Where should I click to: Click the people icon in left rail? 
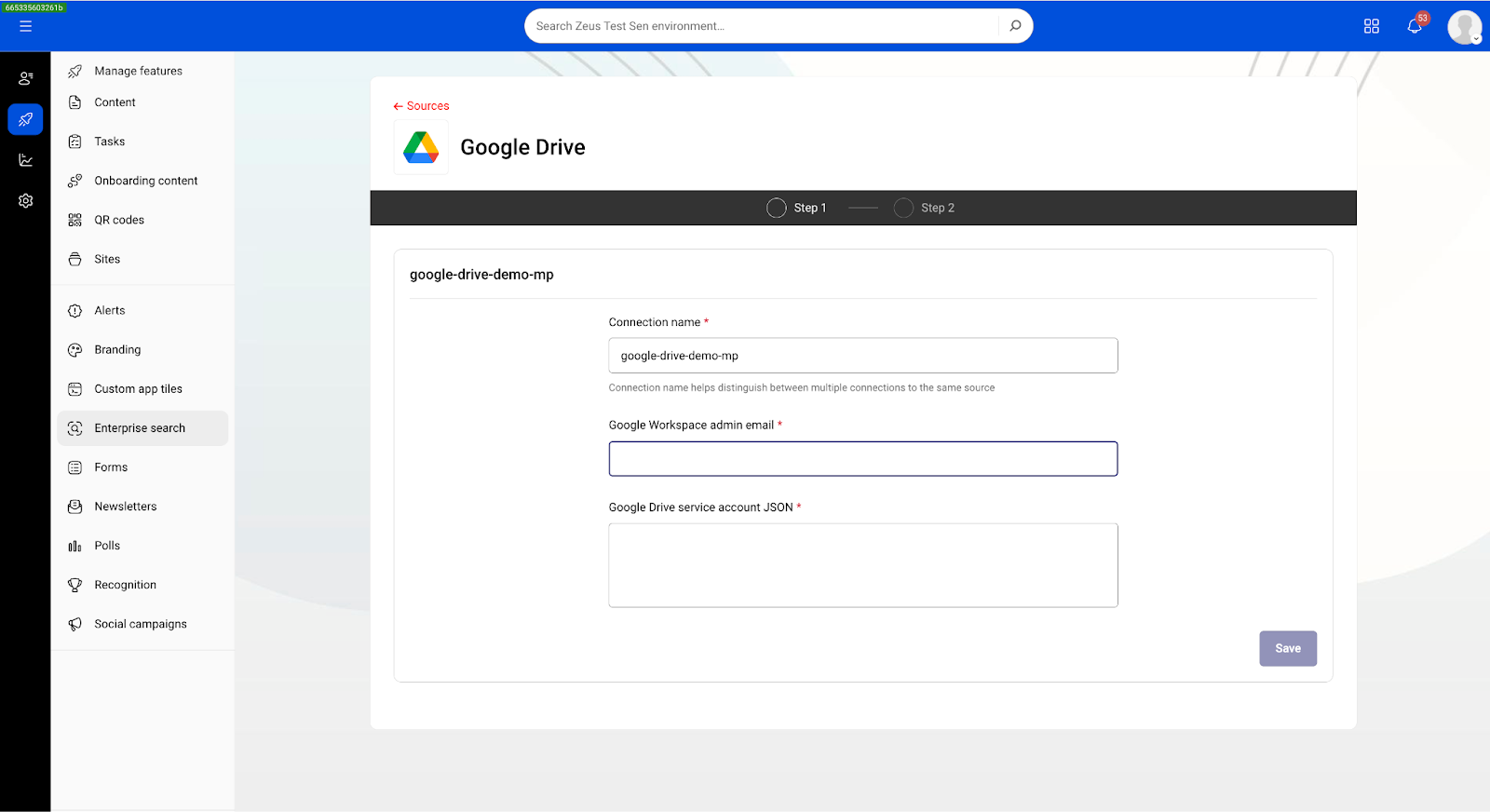click(25, 78)
